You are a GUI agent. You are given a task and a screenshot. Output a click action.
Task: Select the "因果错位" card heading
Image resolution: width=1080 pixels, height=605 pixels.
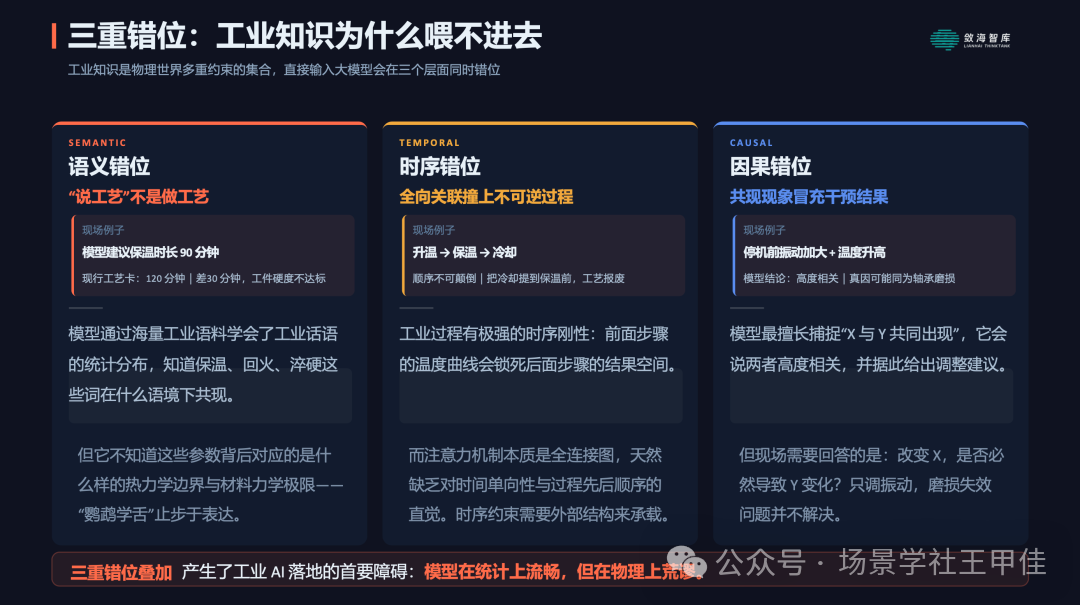(x=770, y=166)
